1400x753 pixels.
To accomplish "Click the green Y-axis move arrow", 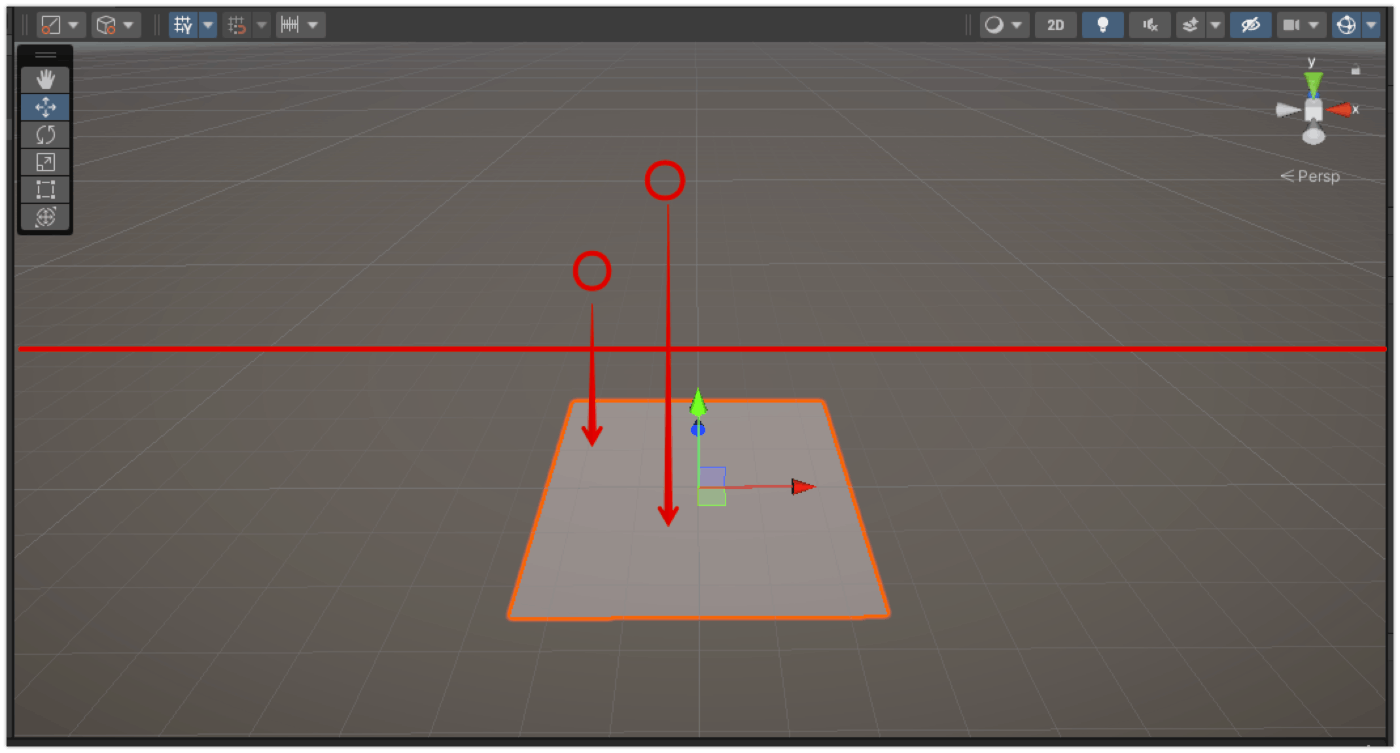I will tap(698, 403).
